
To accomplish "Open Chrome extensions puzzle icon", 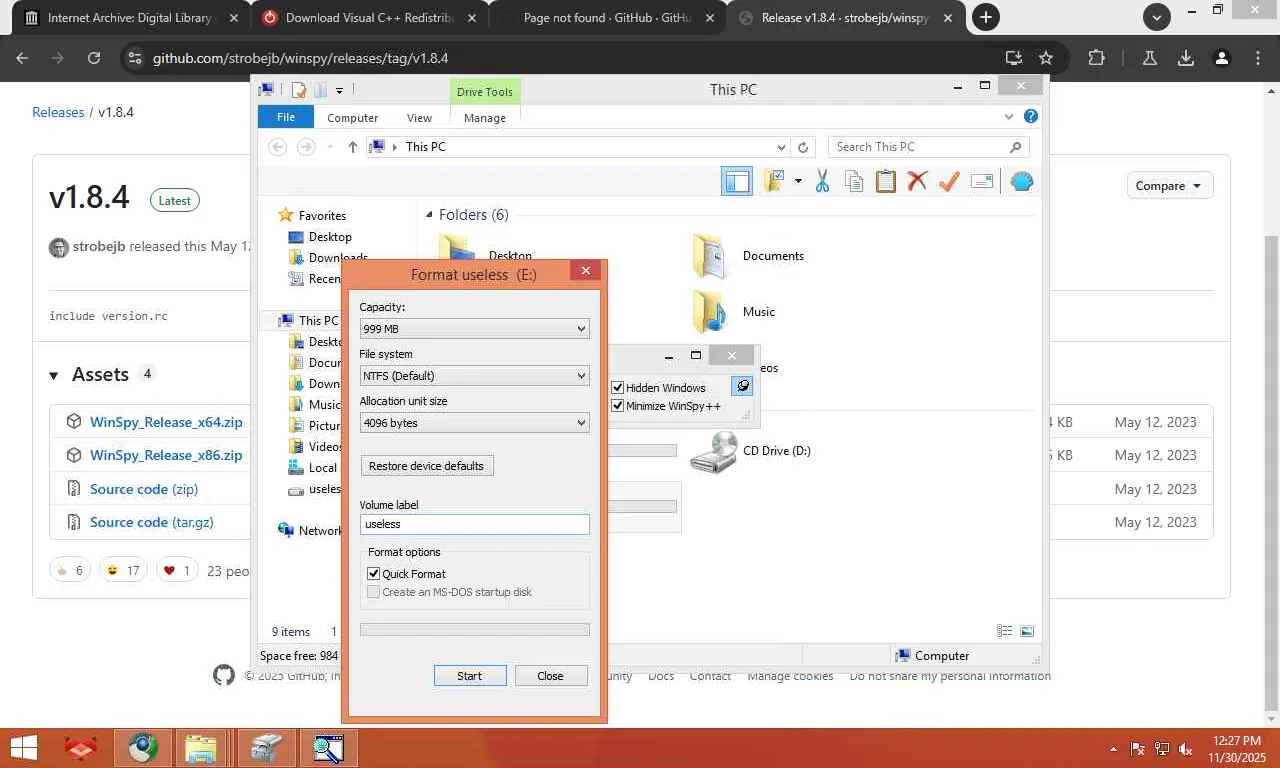I will 1096,58.
